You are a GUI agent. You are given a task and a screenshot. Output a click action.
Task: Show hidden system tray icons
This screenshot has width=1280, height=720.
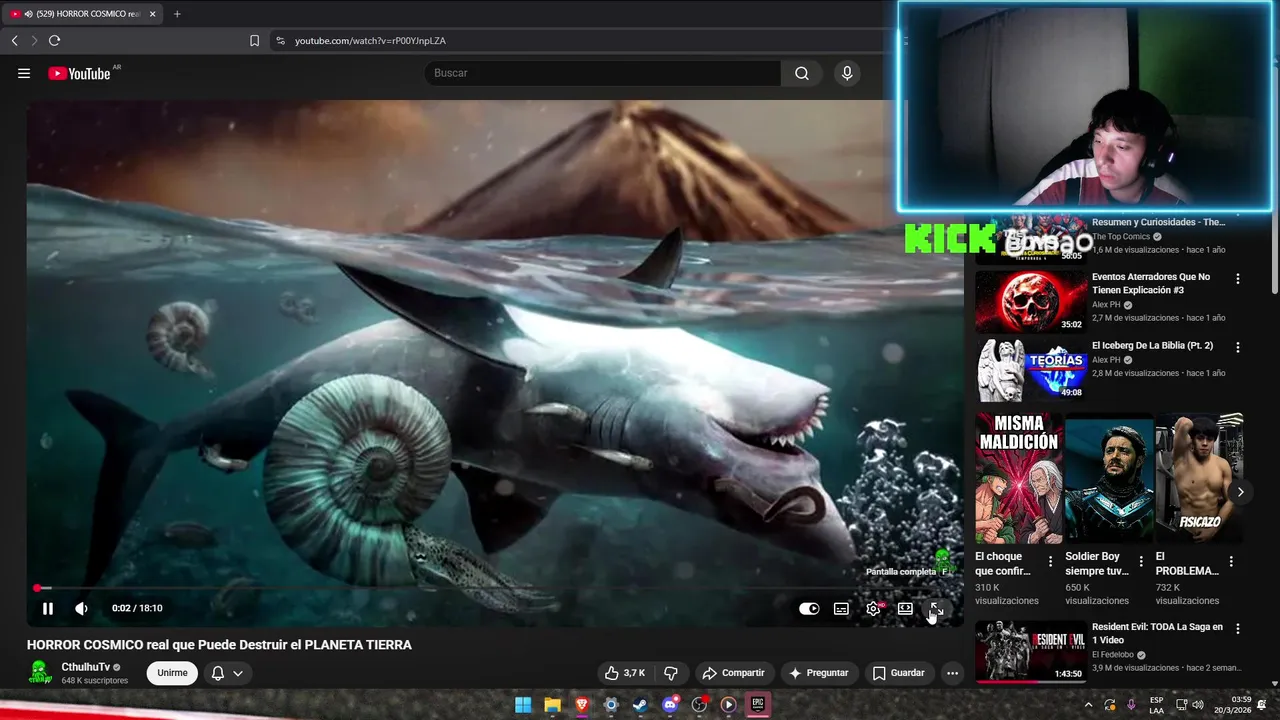coord(1089,705)
